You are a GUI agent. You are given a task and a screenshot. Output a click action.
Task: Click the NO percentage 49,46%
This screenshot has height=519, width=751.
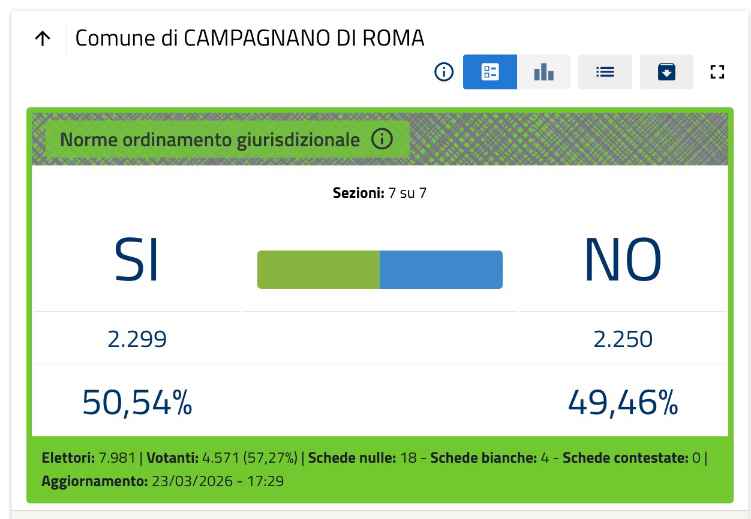click(x=622, y=402)
